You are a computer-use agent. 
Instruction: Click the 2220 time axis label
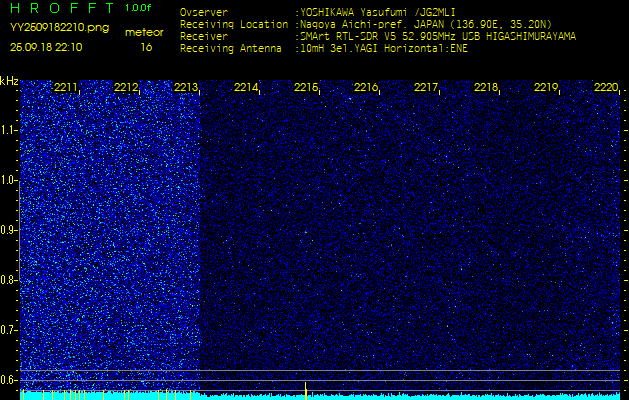click(x=606, y=87)
